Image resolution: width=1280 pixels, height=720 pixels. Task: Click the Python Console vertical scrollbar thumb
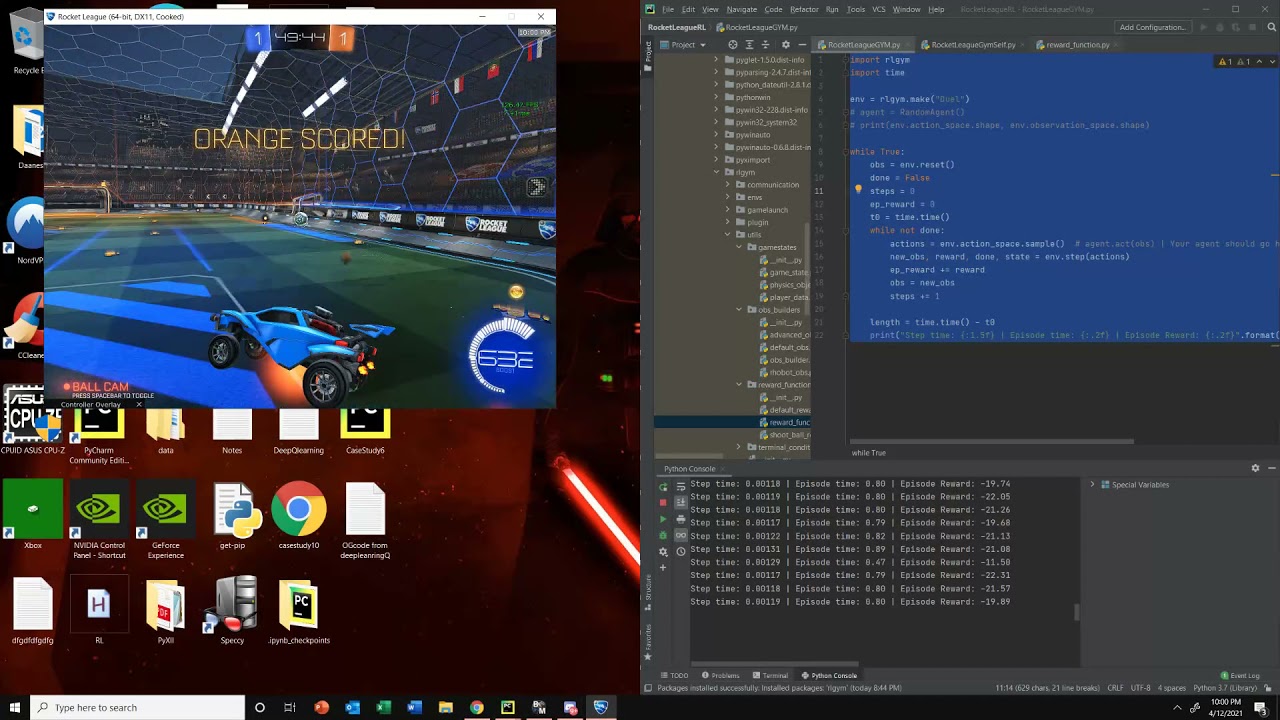(x=1077, y=612)
